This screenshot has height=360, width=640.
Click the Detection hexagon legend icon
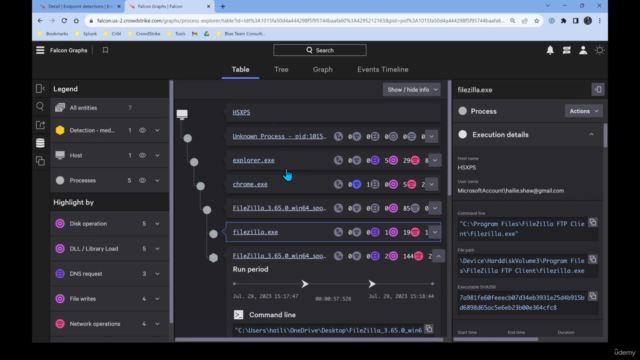pos(60,130)
